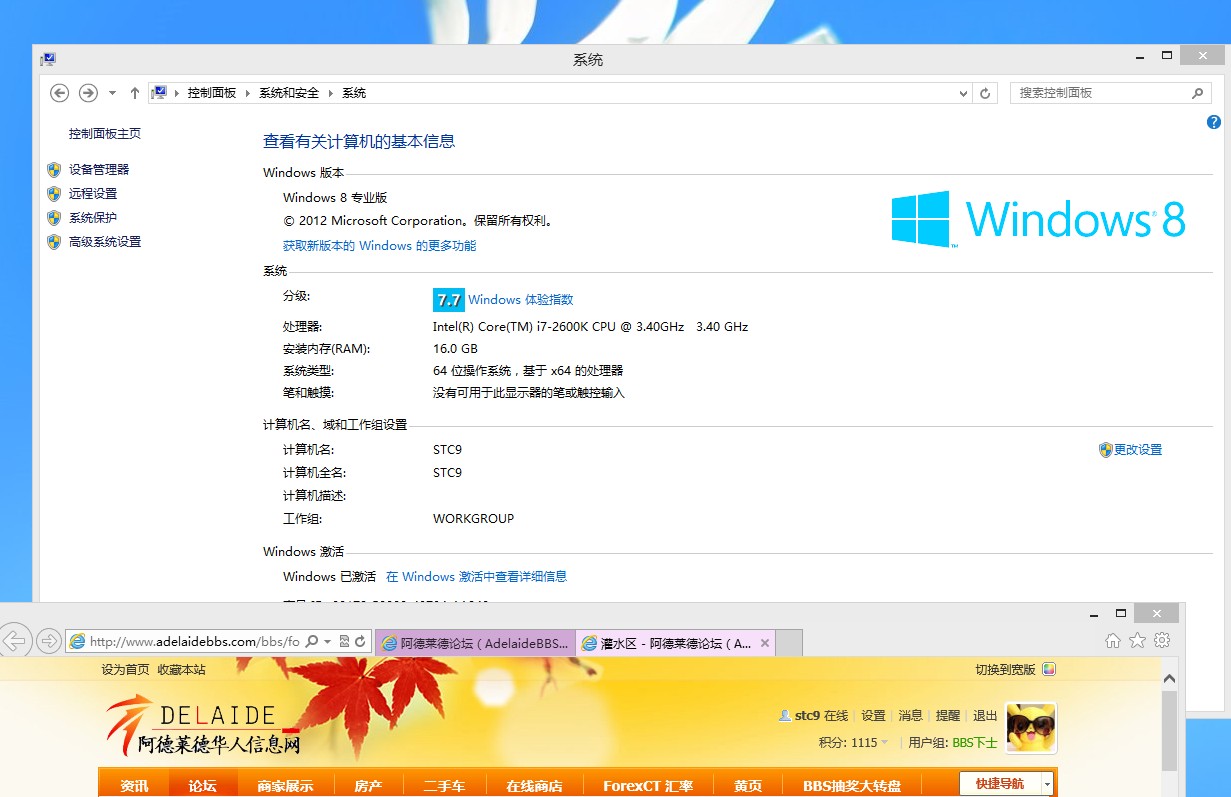This screenshot has width=1231, height=797.
Task: Click 控制面板 in the breadcrumb path
Action: coord(212,93)
